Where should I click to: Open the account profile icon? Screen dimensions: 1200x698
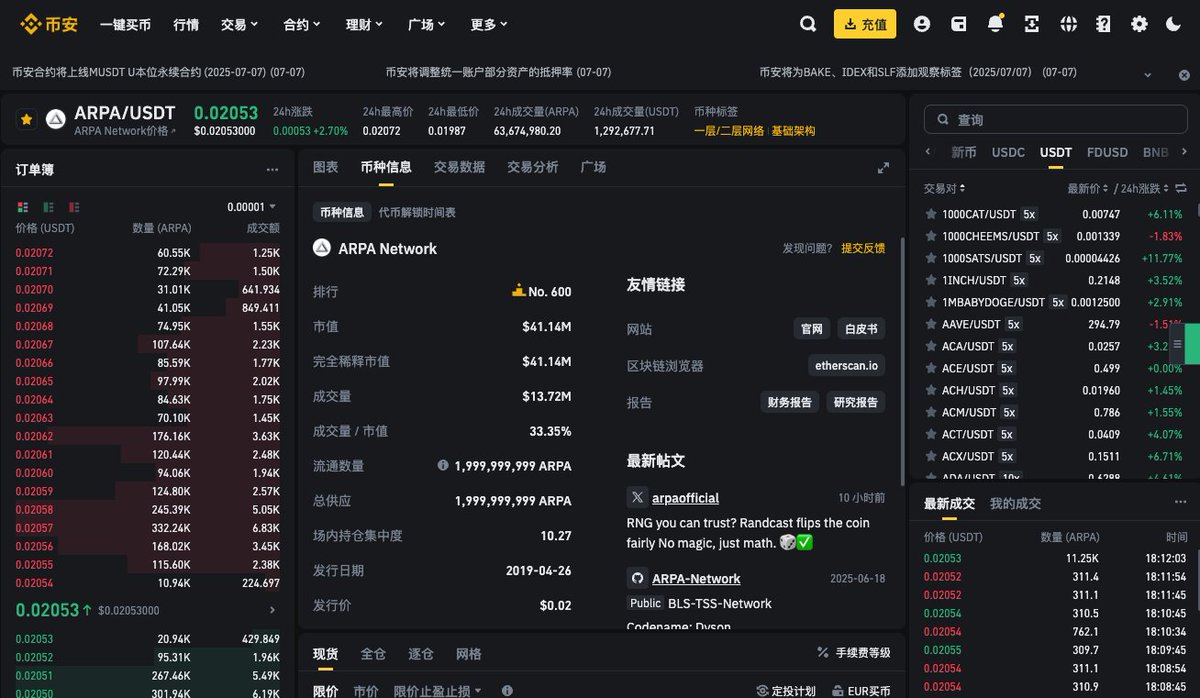tap(922, 24)
